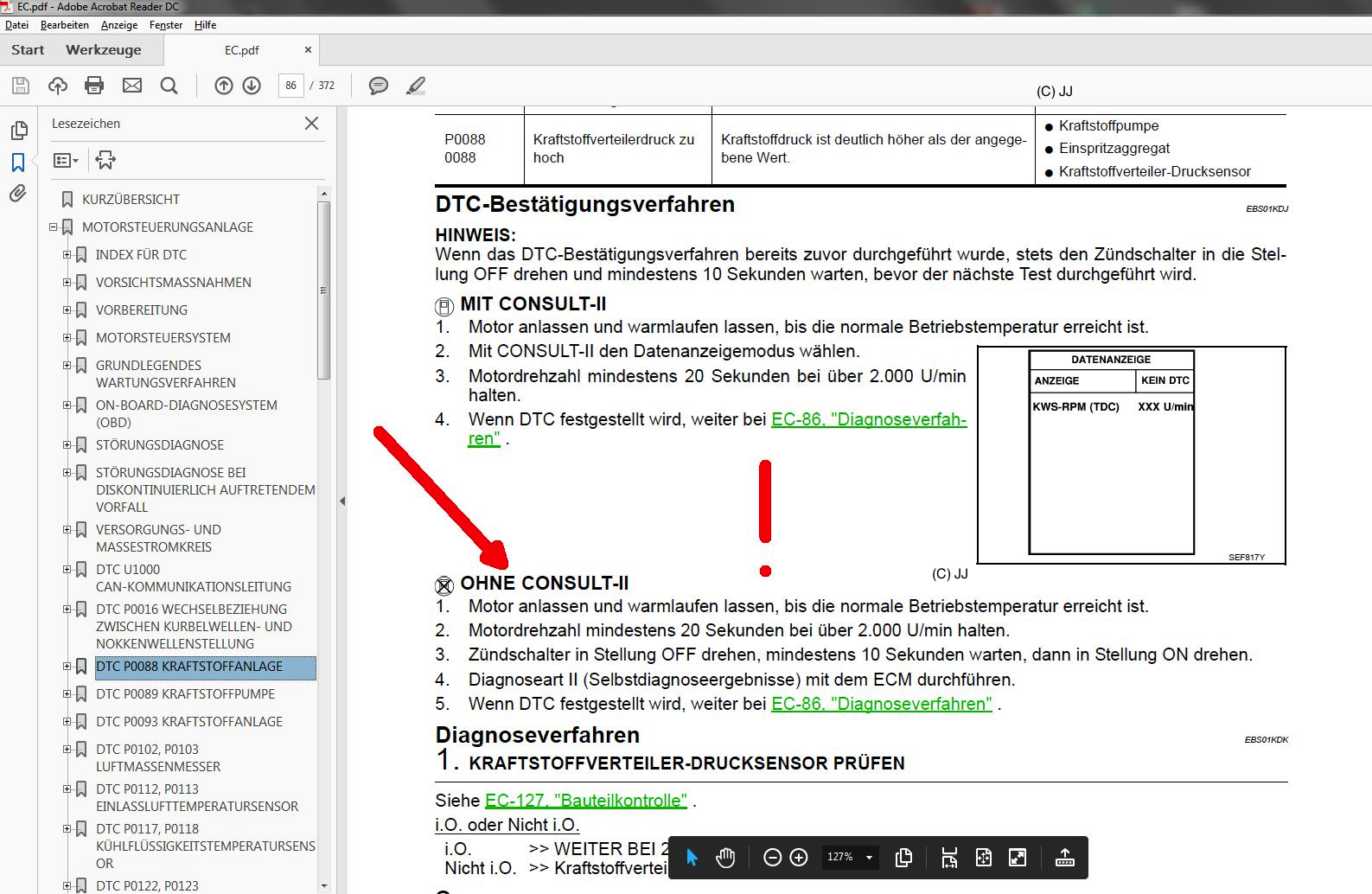This screenshot has height=894, width=1372.
Task: Toggle bookmarks panel via sidebar bookmark icon
Action: (18, 163)
